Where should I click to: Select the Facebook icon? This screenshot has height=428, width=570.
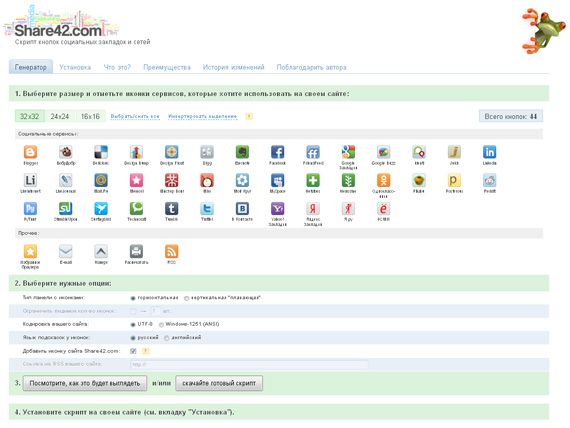click(x=277, y=152)
